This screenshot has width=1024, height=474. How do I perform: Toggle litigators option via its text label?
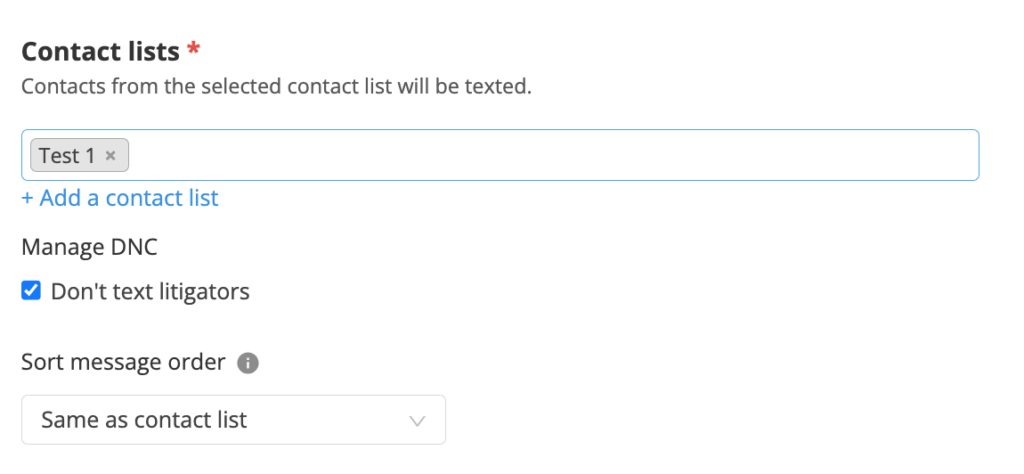point(150,291)
